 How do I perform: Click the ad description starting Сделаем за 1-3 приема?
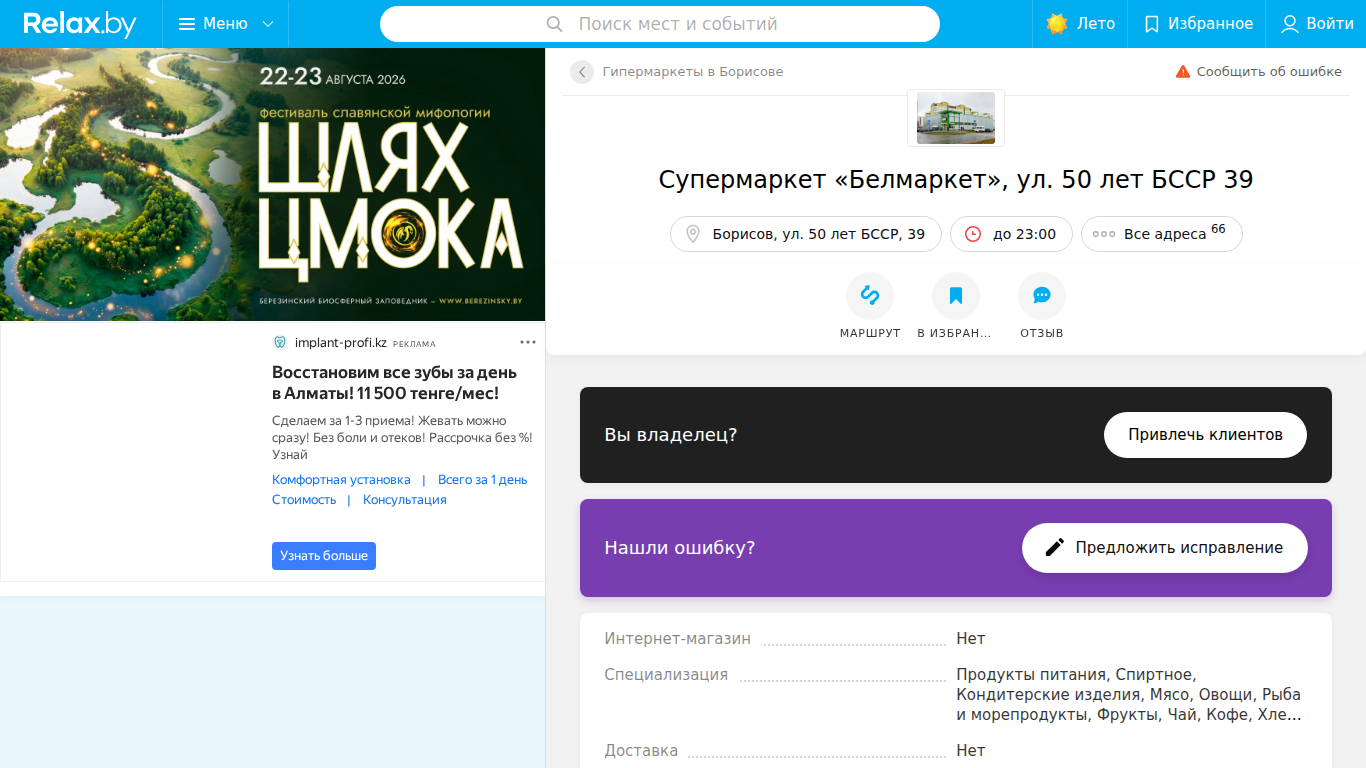[402, 438]
